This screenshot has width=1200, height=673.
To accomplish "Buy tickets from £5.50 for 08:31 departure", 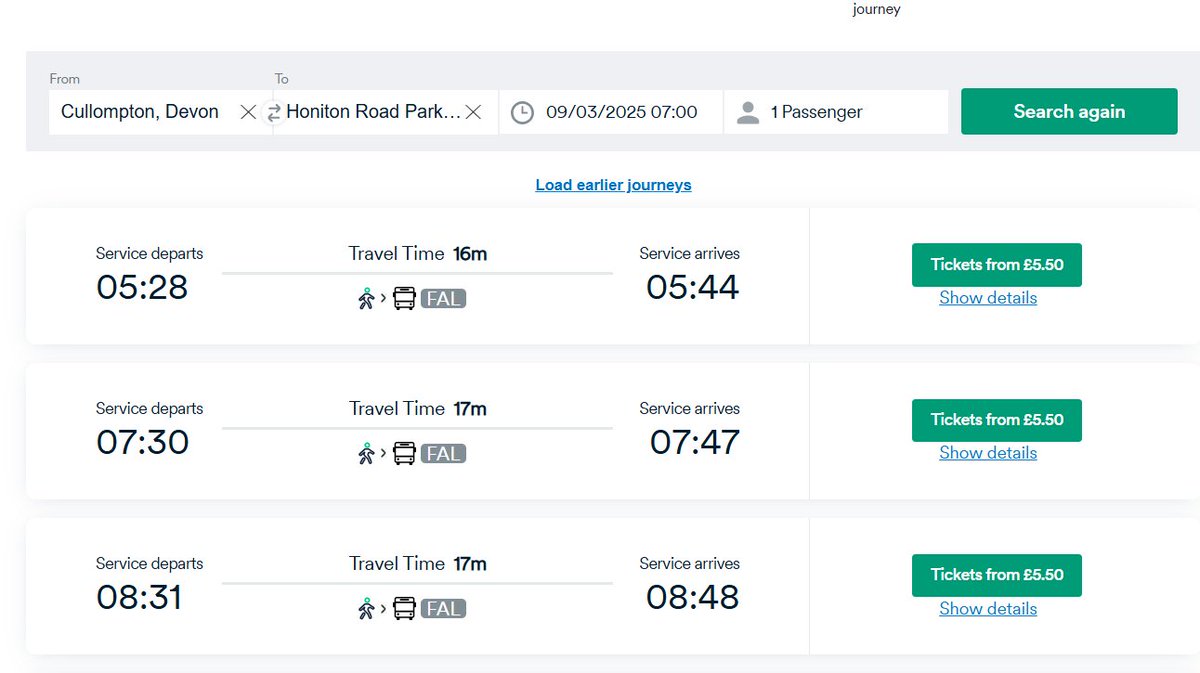I will (997, 575).
